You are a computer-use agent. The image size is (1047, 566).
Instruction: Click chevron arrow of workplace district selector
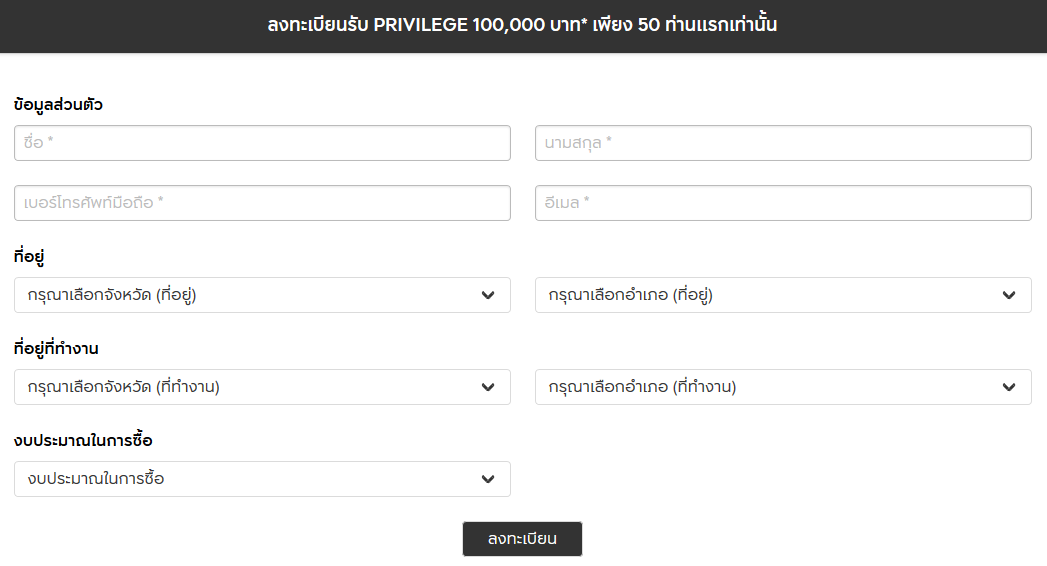1009,387
